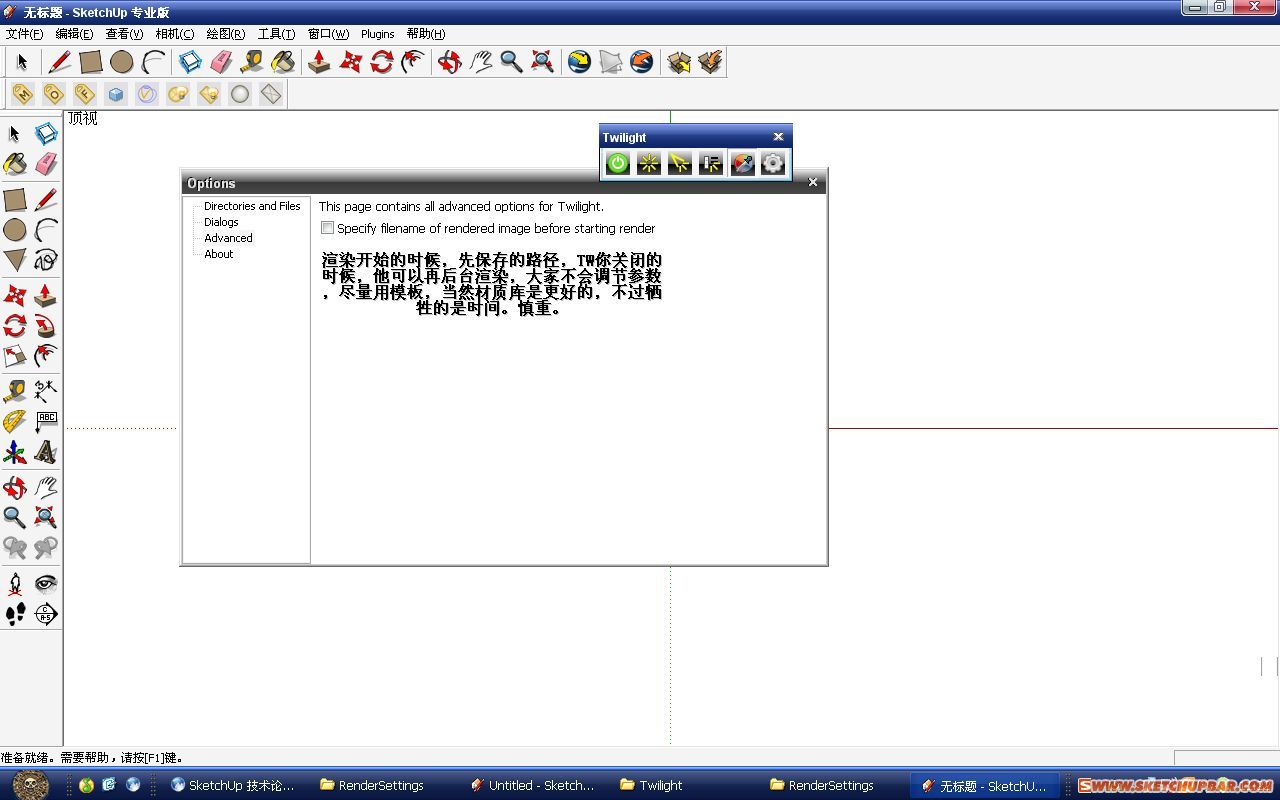Open the 绘图(R) menu
The image size is (1280, 800).
click(226, 34)
